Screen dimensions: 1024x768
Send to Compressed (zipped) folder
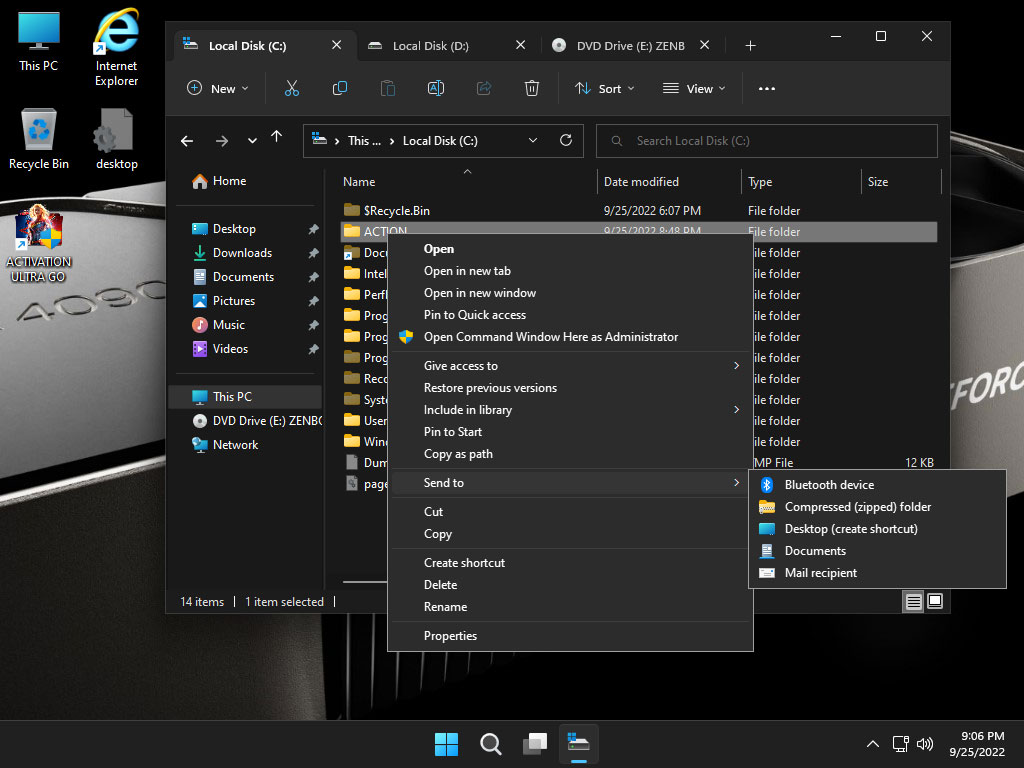tap(877, 507)
